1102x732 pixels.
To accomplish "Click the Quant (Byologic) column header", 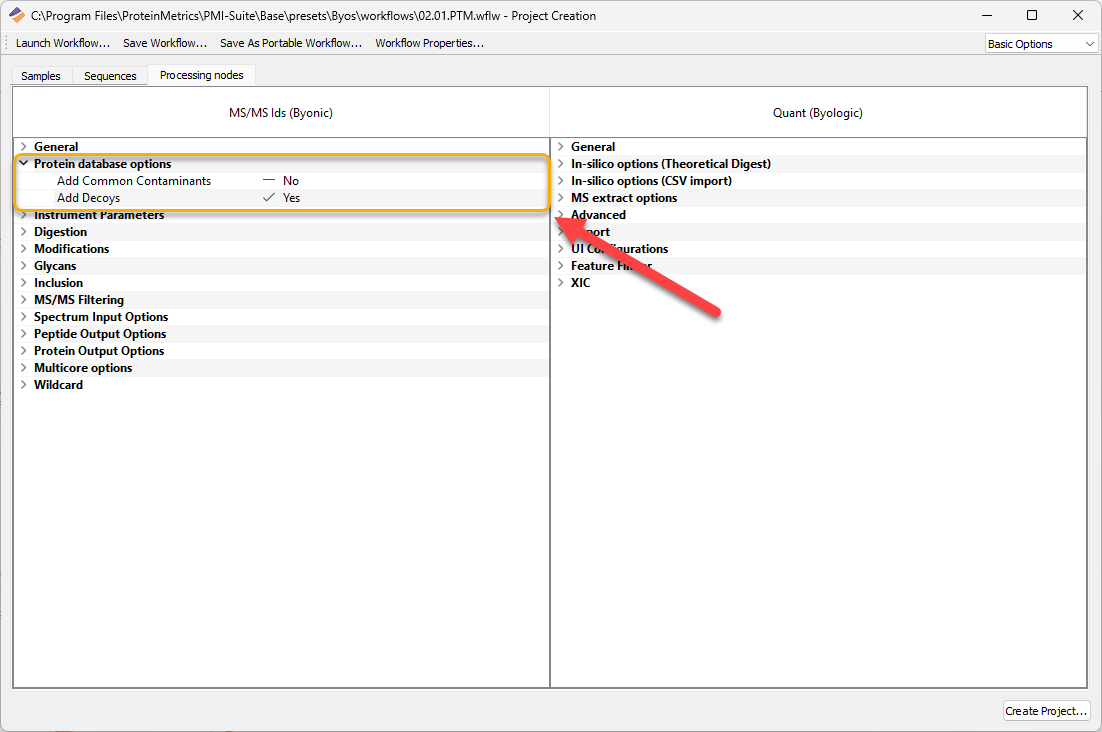I will [x=818, y=112].
